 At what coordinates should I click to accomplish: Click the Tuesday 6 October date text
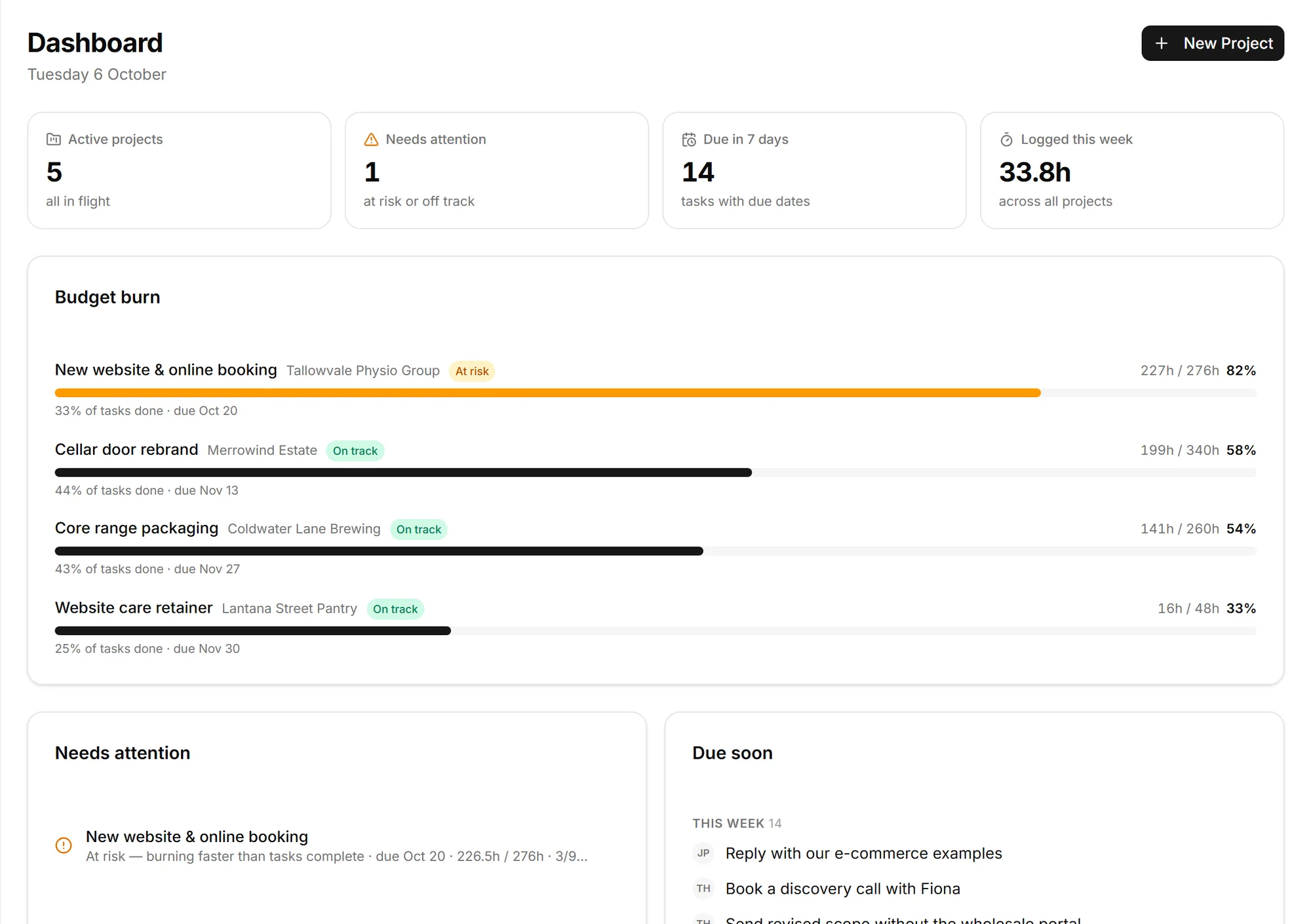97,74
